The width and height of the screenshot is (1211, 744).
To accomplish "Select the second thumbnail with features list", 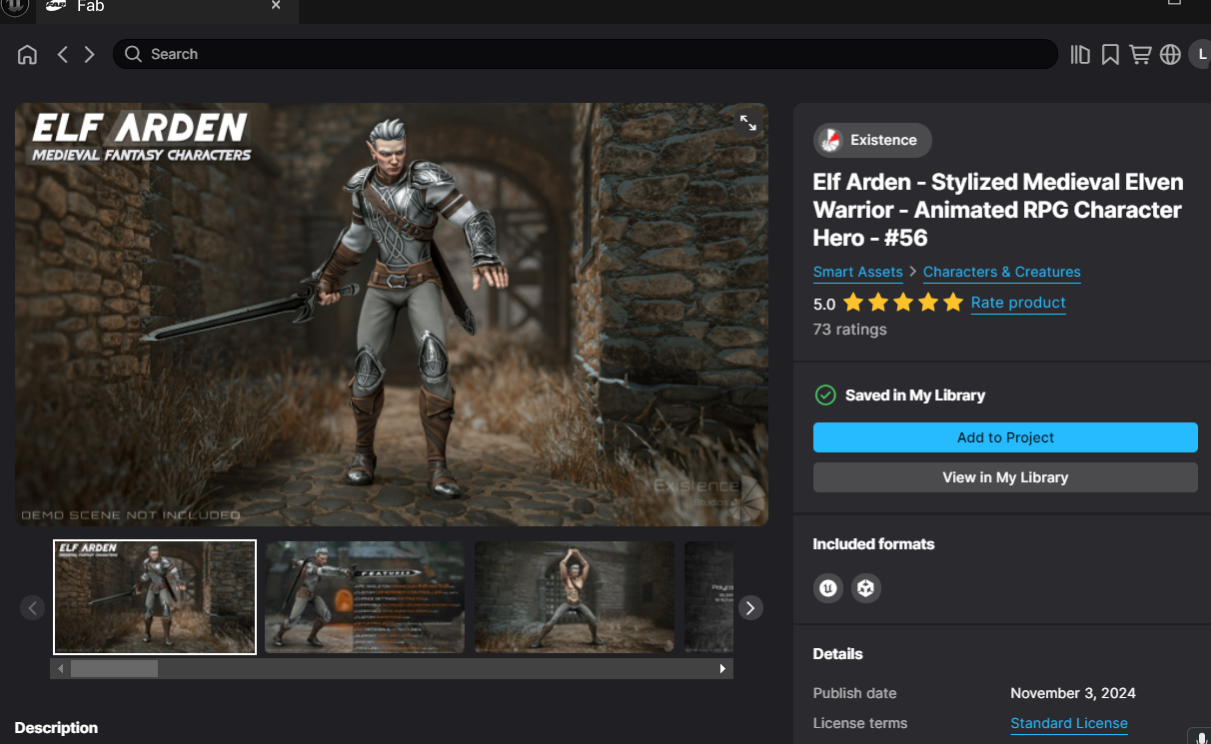I will [x=365, y=597].
